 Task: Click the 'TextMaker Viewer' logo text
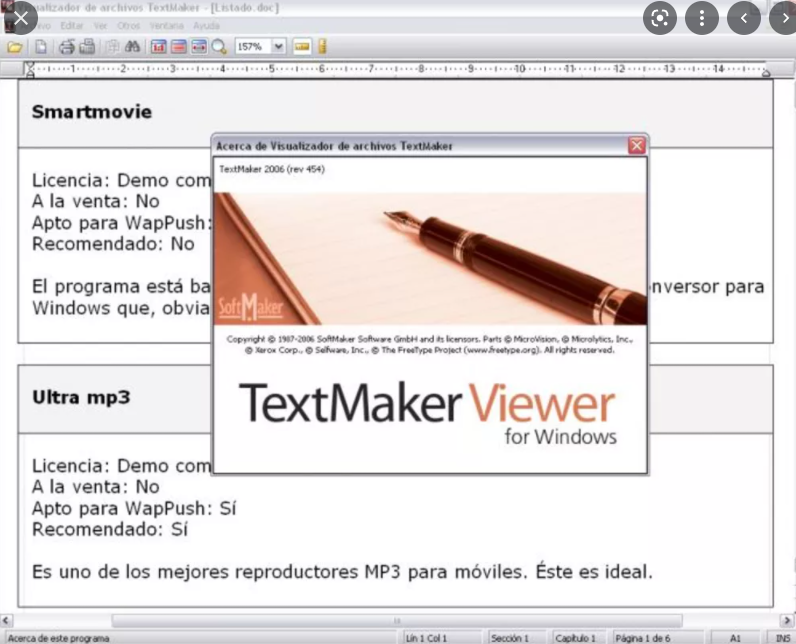(x=427, y=403)
